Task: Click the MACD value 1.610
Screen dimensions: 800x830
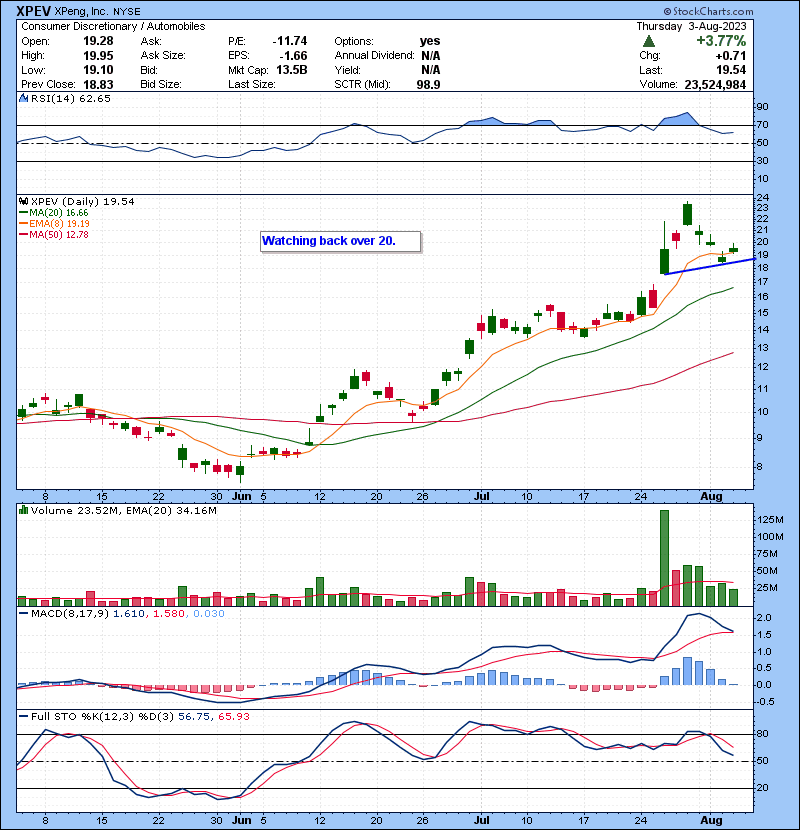Action: [x=129, y=614]
